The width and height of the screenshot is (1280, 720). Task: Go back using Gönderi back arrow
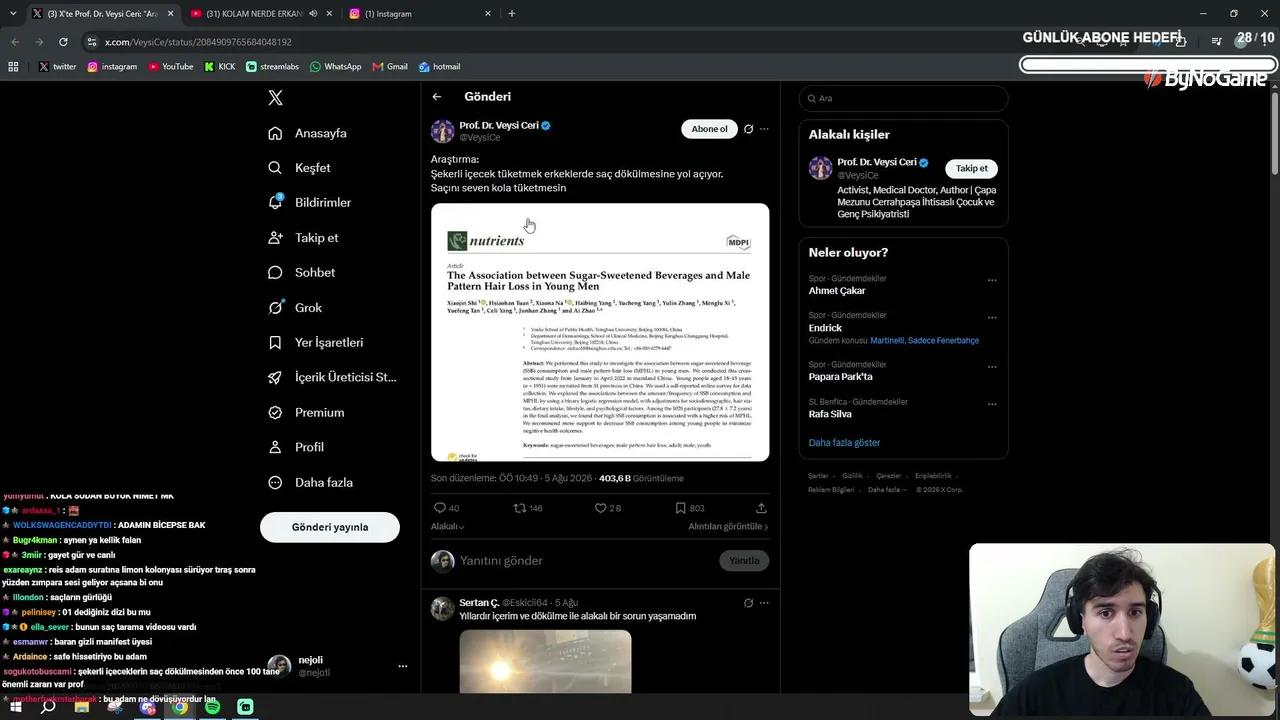point(437,97)
